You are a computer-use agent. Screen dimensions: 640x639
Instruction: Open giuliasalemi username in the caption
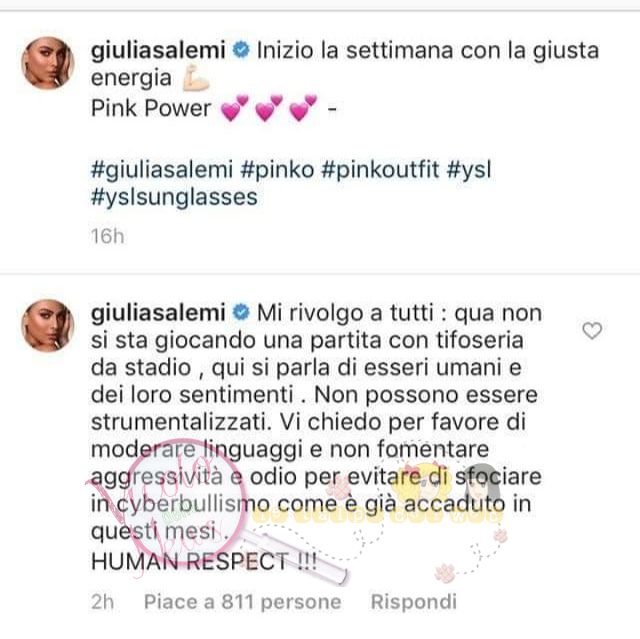click(158, 51)
